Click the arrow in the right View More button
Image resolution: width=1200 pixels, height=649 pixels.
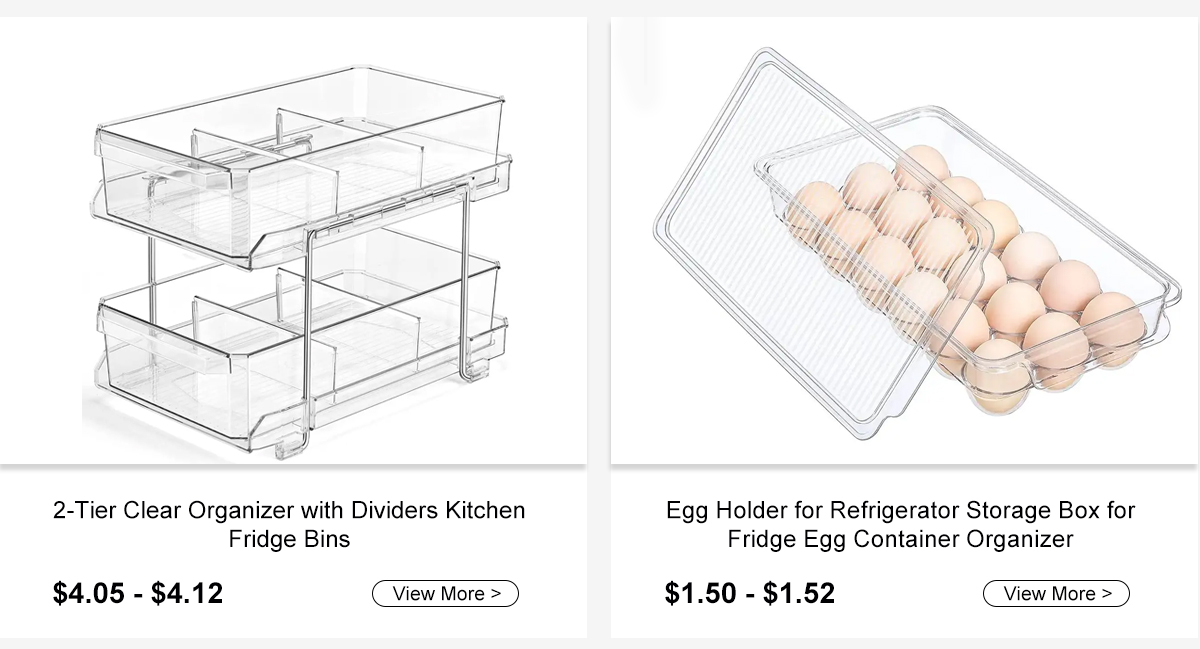click(x=1107, y=593)
